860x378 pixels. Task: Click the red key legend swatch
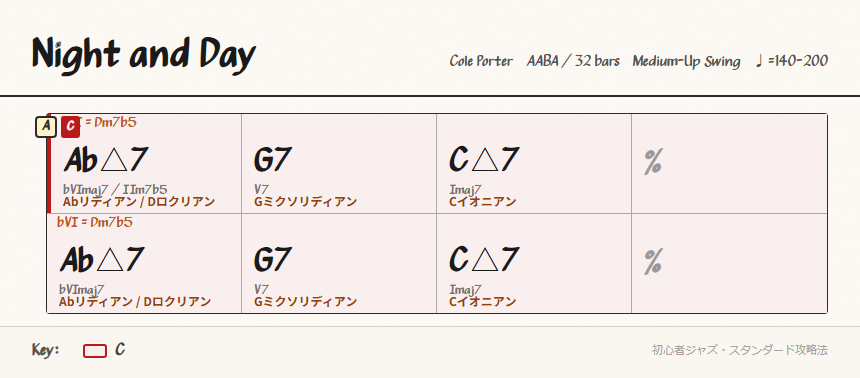[x=95, y=351]
